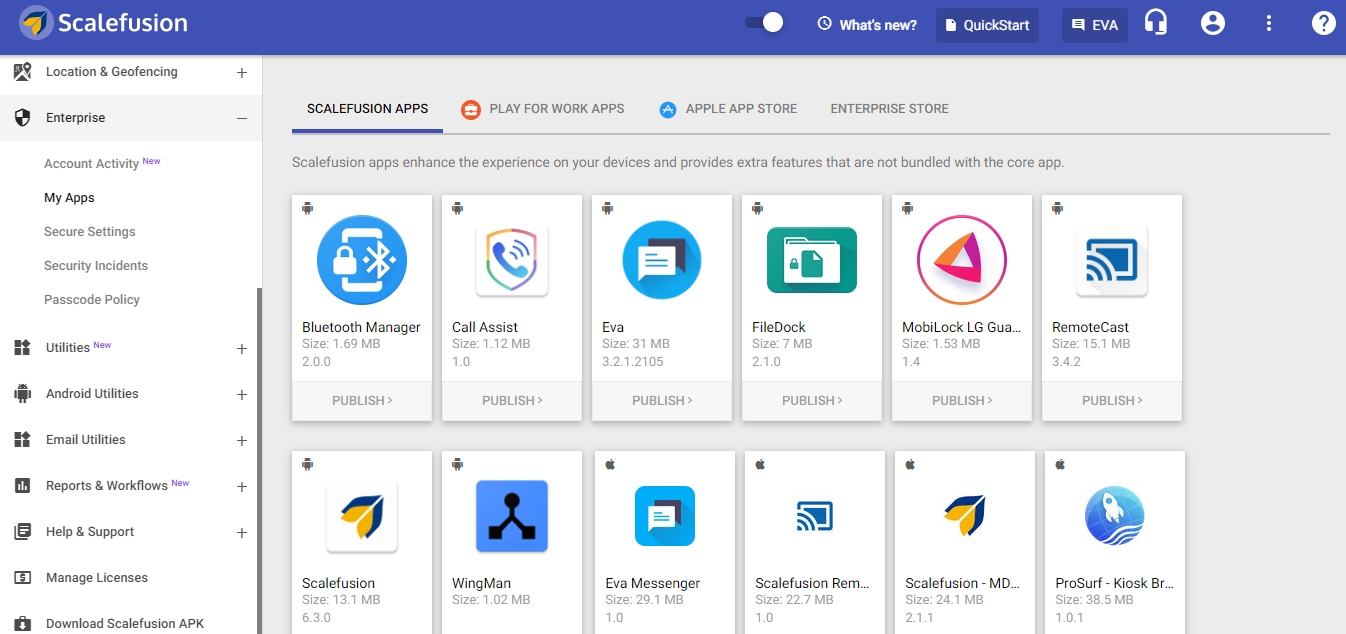Open Secure Settings in sidebar
1346x634 pixels.
pyautogui.click(x=90, y=232)
